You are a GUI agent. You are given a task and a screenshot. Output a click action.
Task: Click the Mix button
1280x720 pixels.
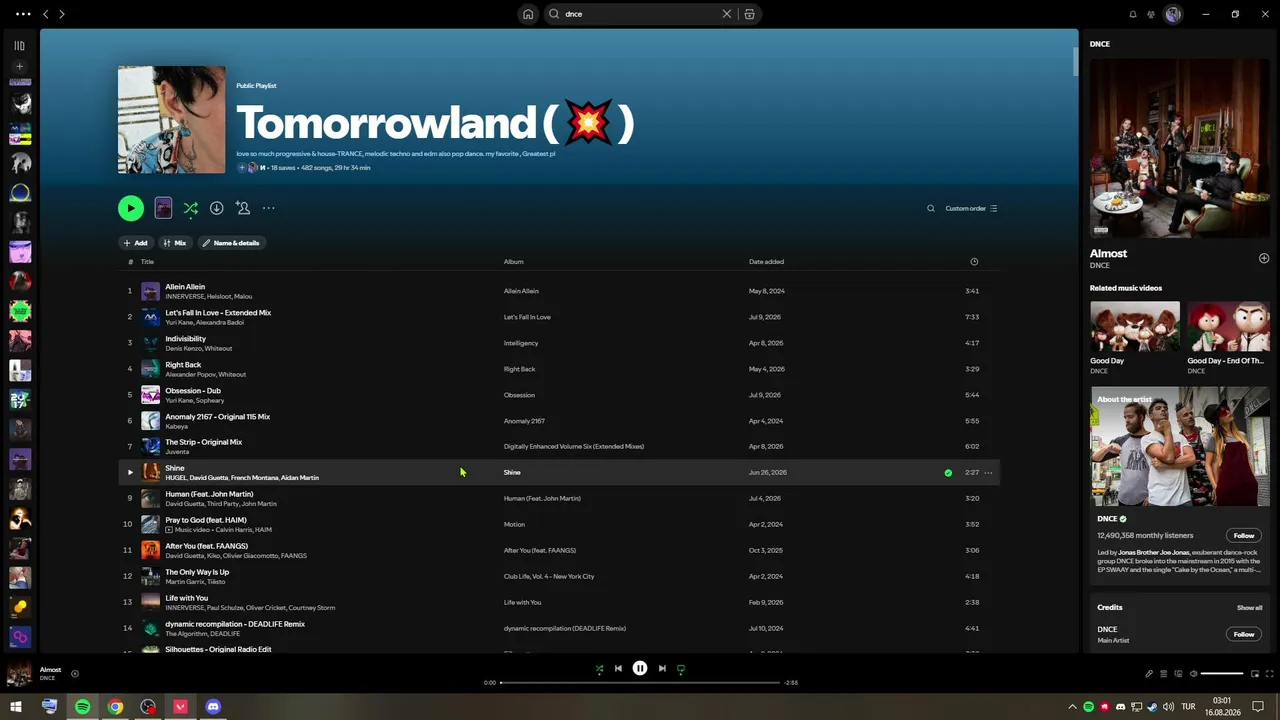pyautogui.click(x=175, y=243)
